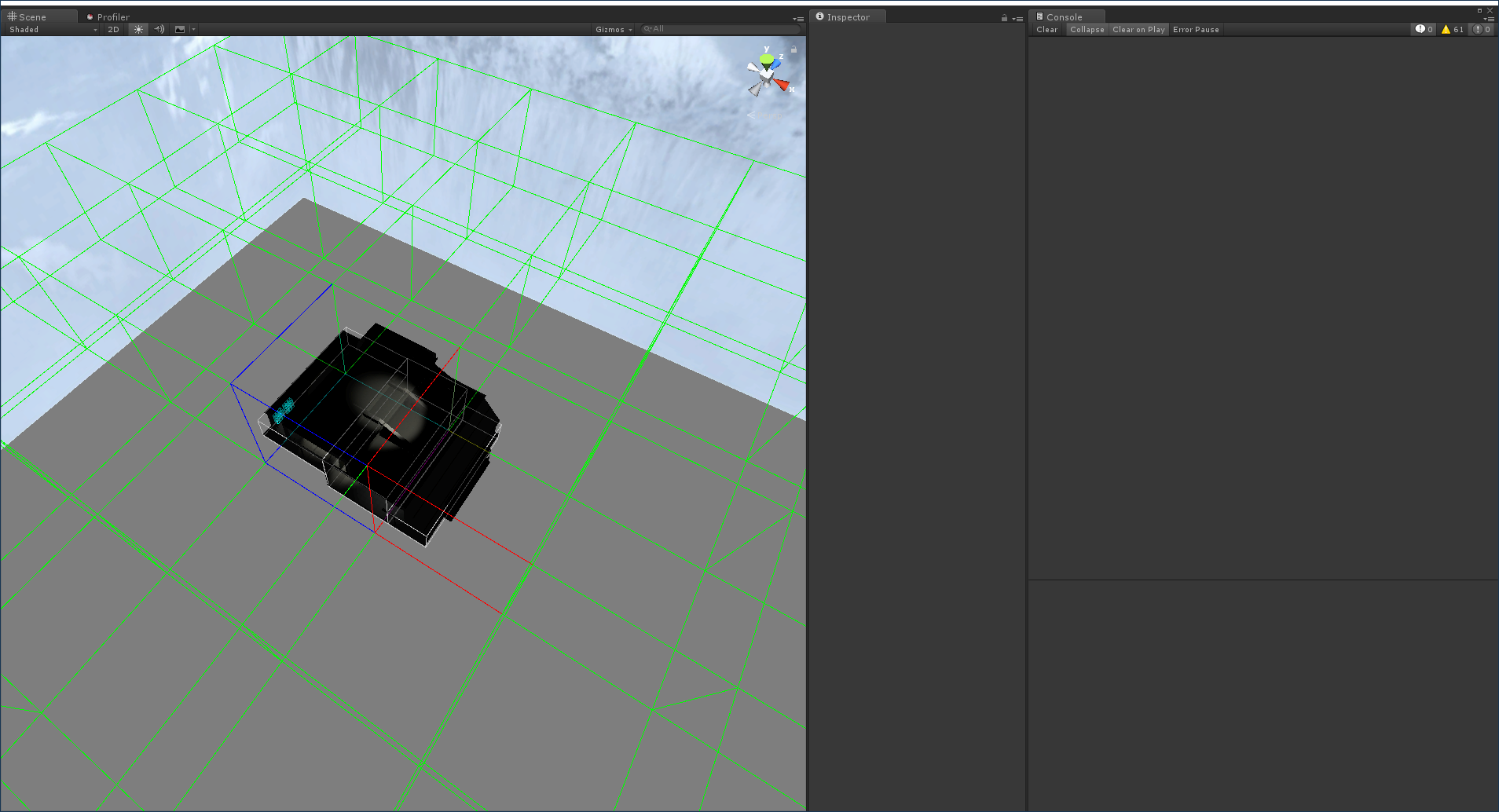
Task: Toggle warning messages filter showing 61
Action: tap(1453, 30)
